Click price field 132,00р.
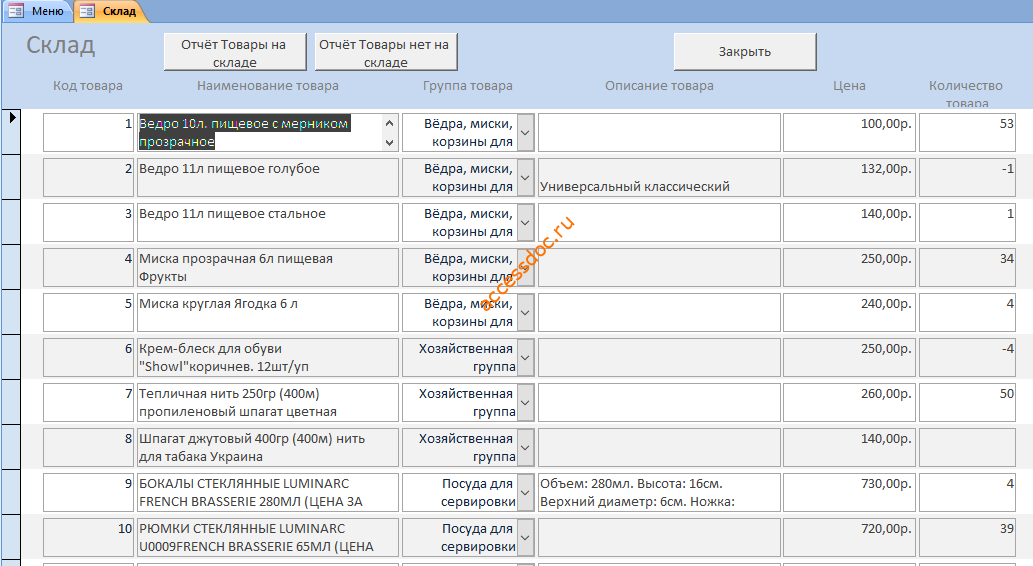The image size is (1033, 566). (849, 177)
